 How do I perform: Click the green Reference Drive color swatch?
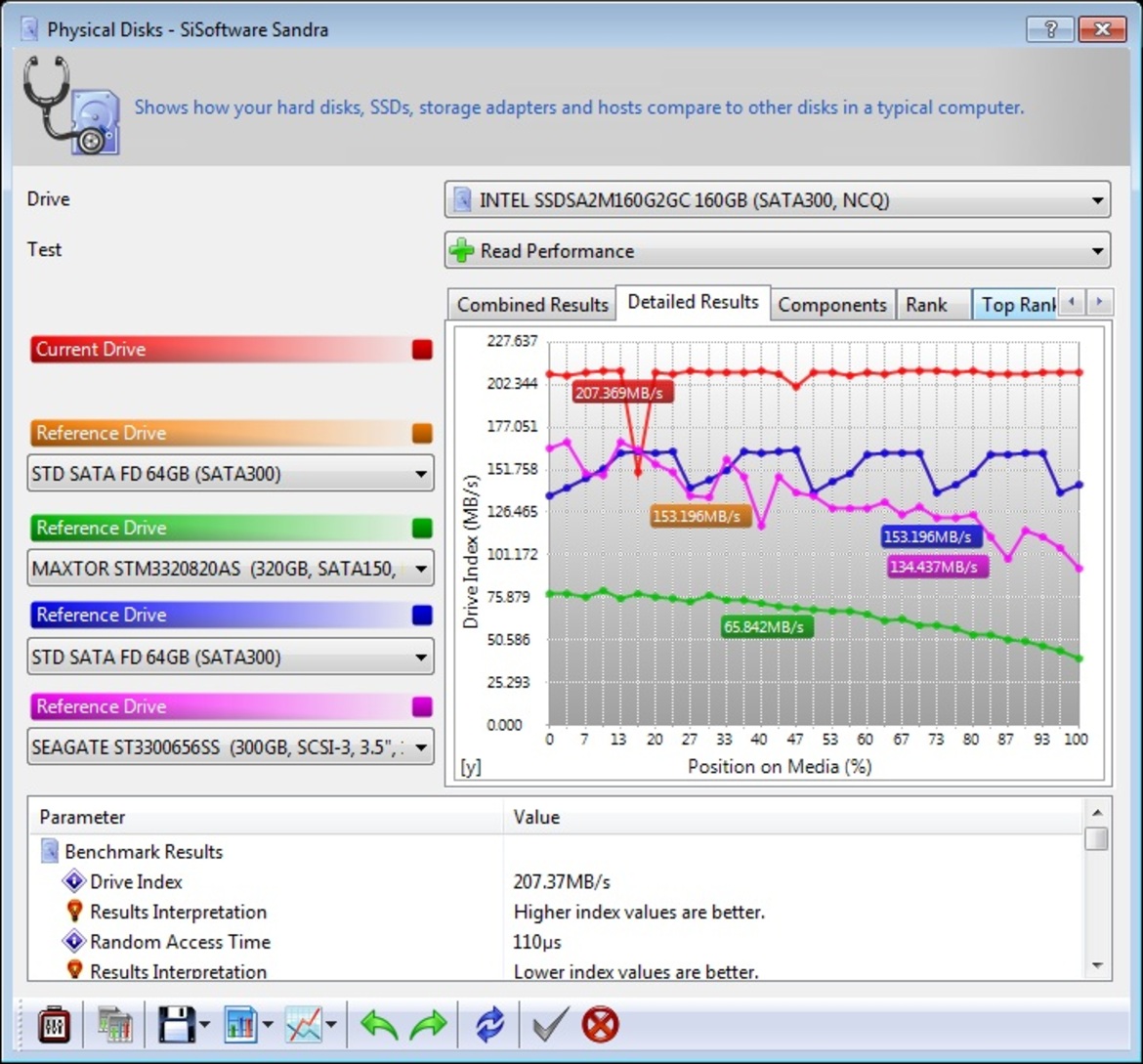[x=422, y=528]
